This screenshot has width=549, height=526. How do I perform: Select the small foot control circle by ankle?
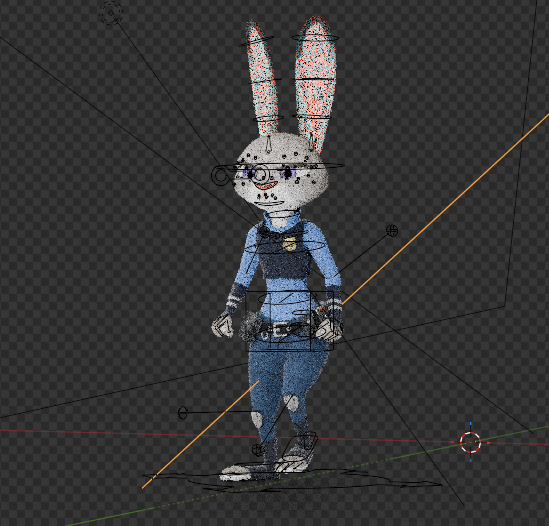(258, 450)
